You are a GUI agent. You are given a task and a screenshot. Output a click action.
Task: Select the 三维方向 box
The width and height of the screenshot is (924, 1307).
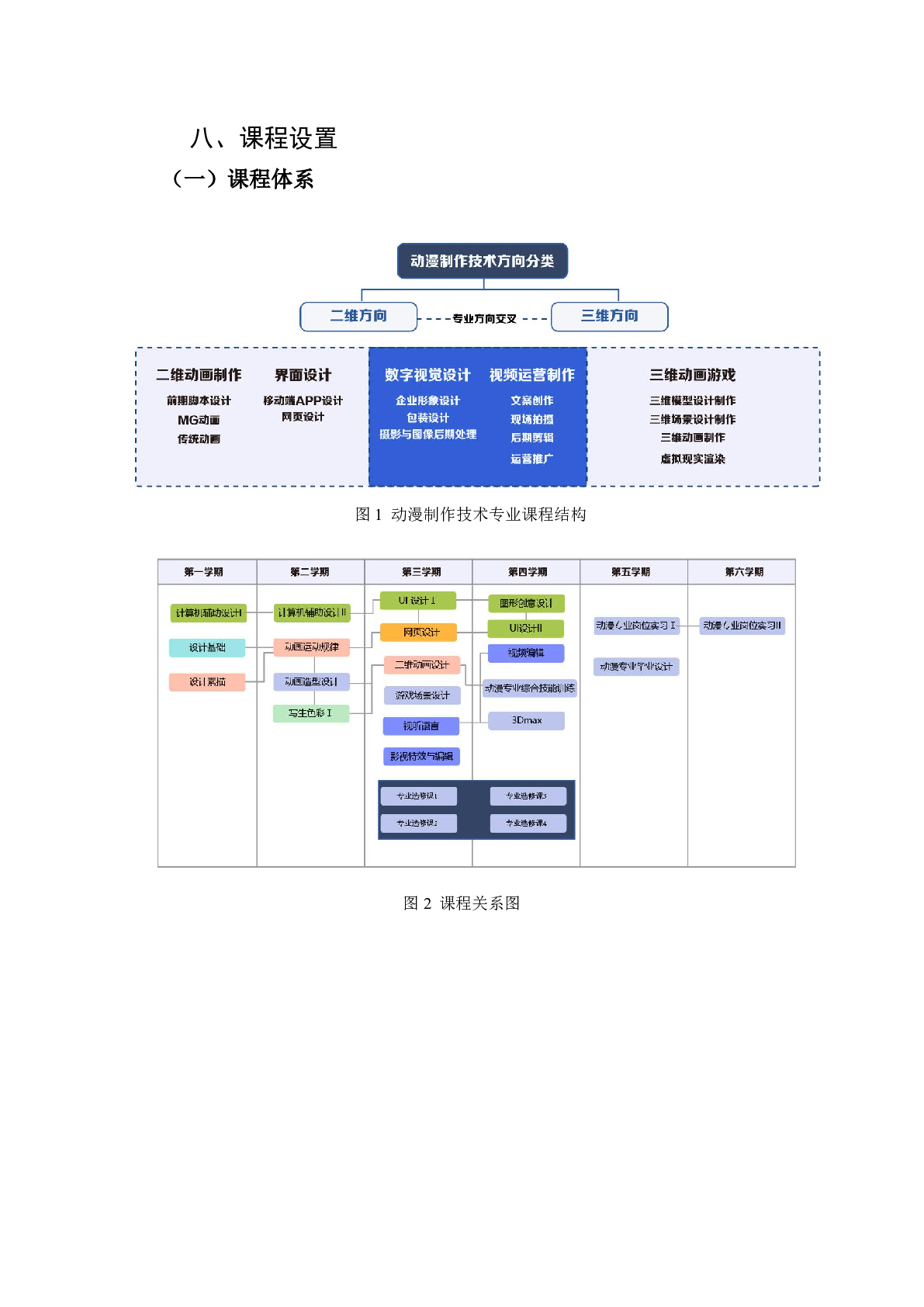pyautogui.click(x=609, y=316)
